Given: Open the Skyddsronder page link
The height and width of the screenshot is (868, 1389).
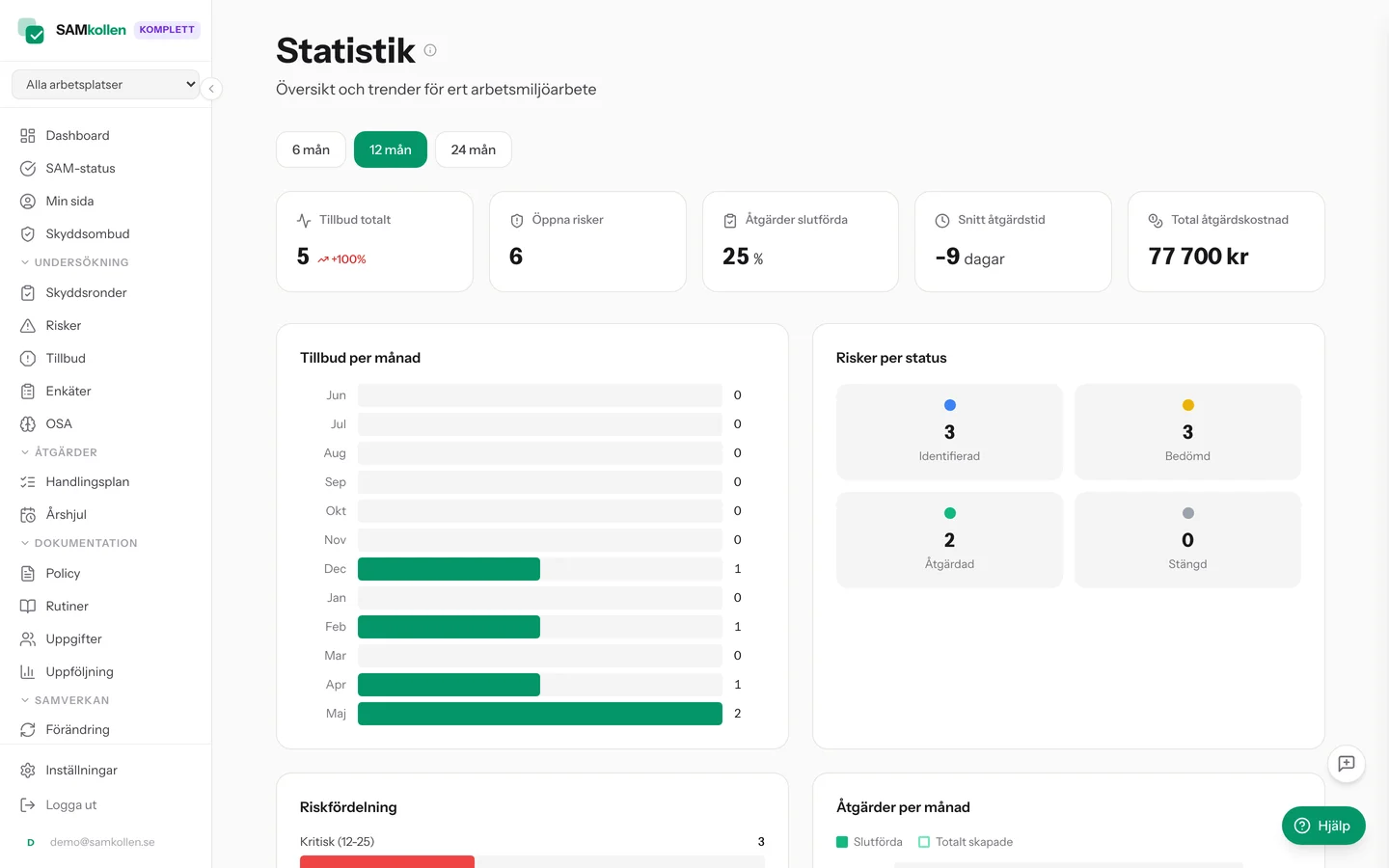Looking at the screenshot, I should (x=106, y=293).
